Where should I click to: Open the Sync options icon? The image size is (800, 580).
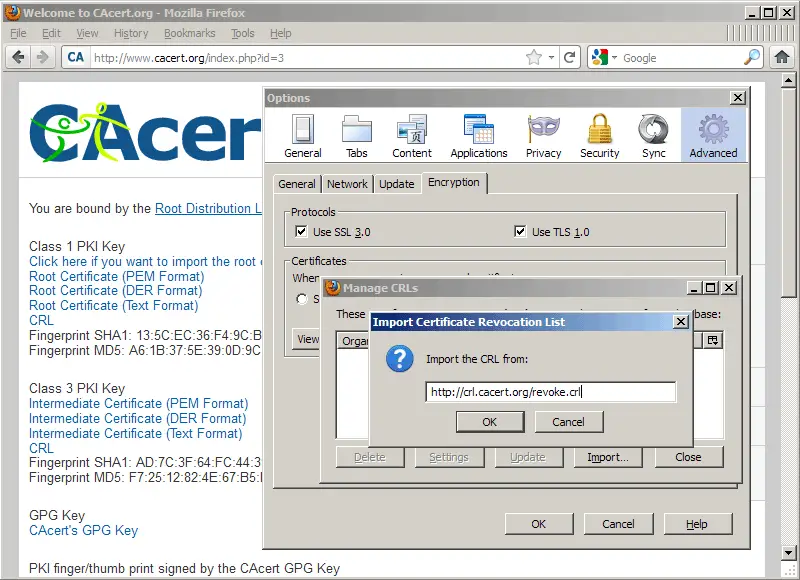click(x=653, y=129)
